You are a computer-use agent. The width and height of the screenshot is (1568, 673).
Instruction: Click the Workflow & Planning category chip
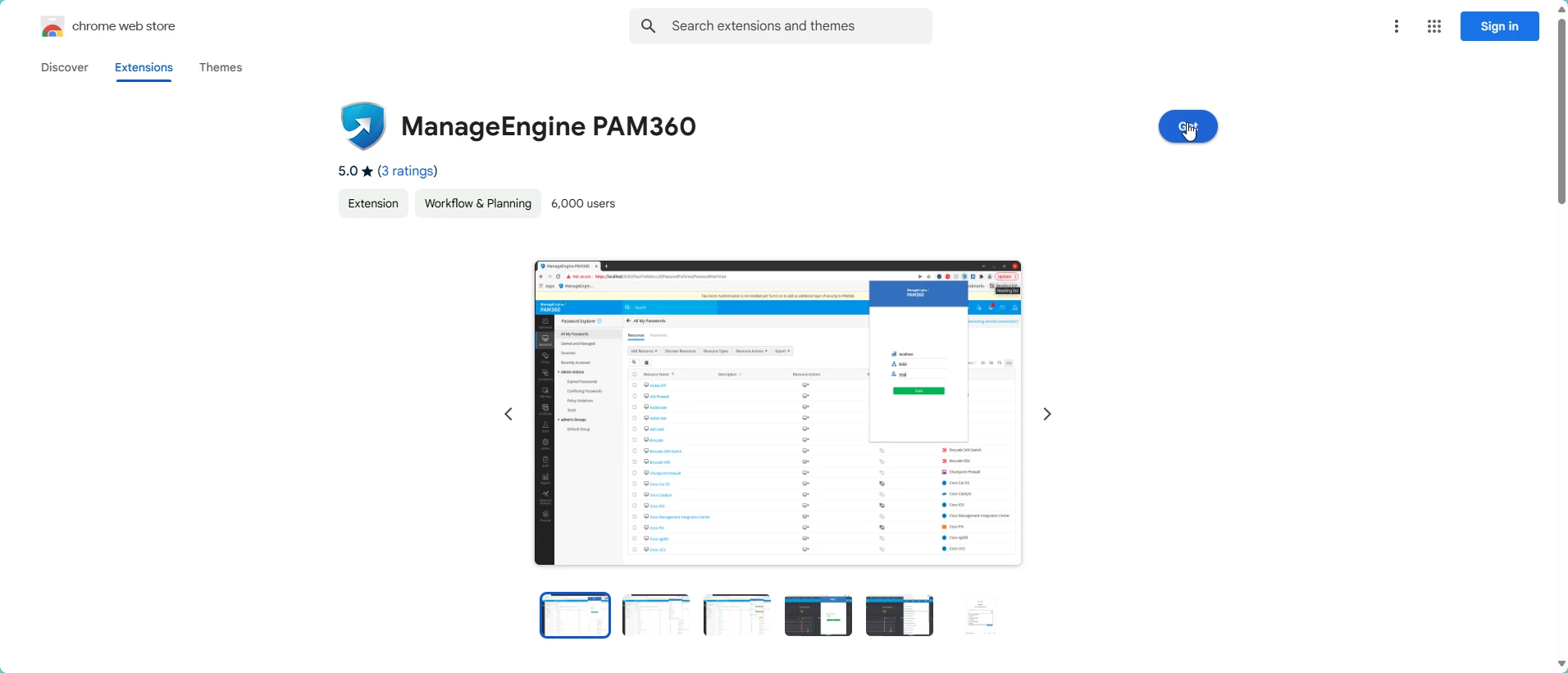pyautogui.click(x=478, y=204)
